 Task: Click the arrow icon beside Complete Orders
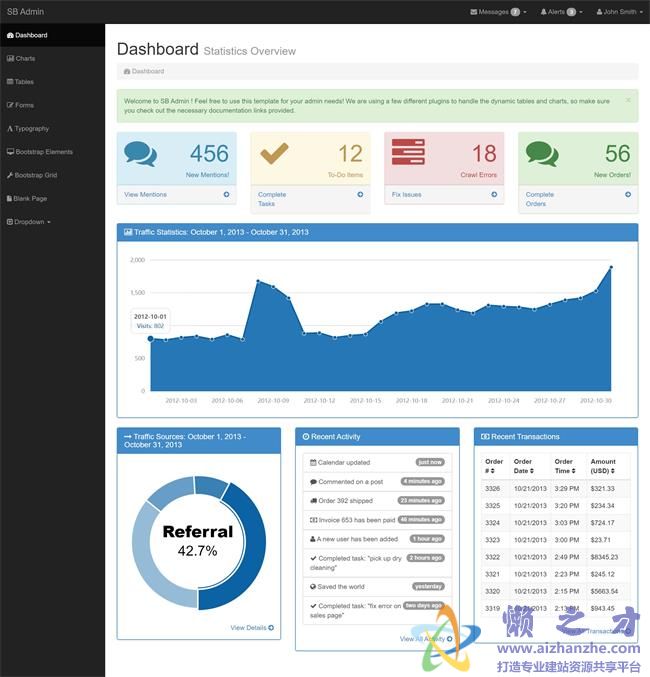628,195
